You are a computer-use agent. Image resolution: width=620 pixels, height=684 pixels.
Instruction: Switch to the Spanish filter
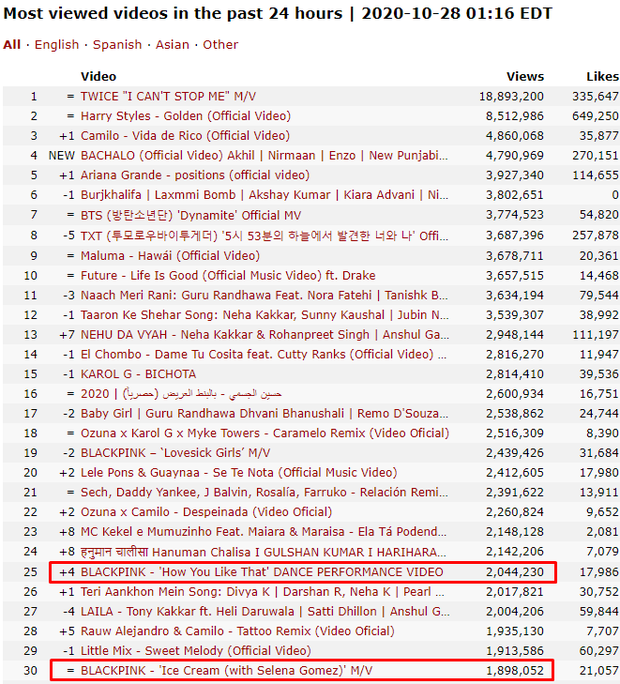117,44
